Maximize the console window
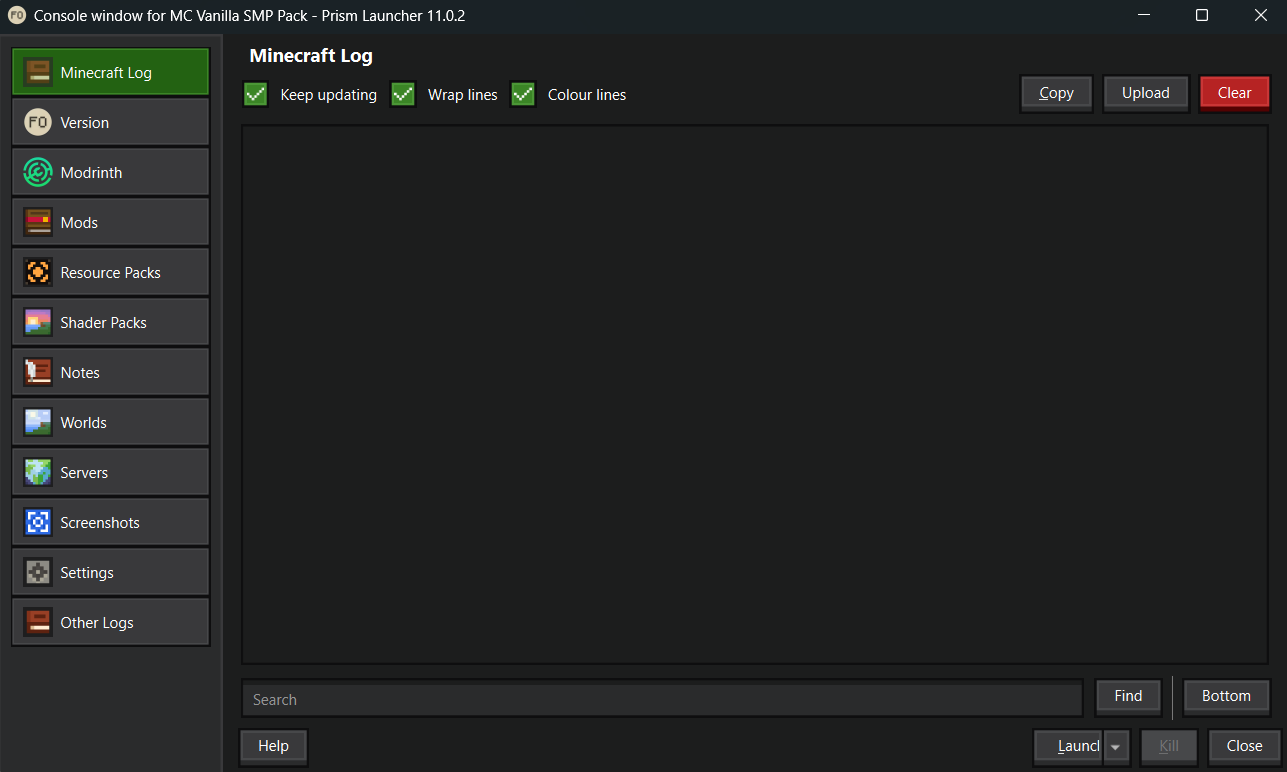The width and height of the screenshot is (1287, 772). click(1202, 15)
